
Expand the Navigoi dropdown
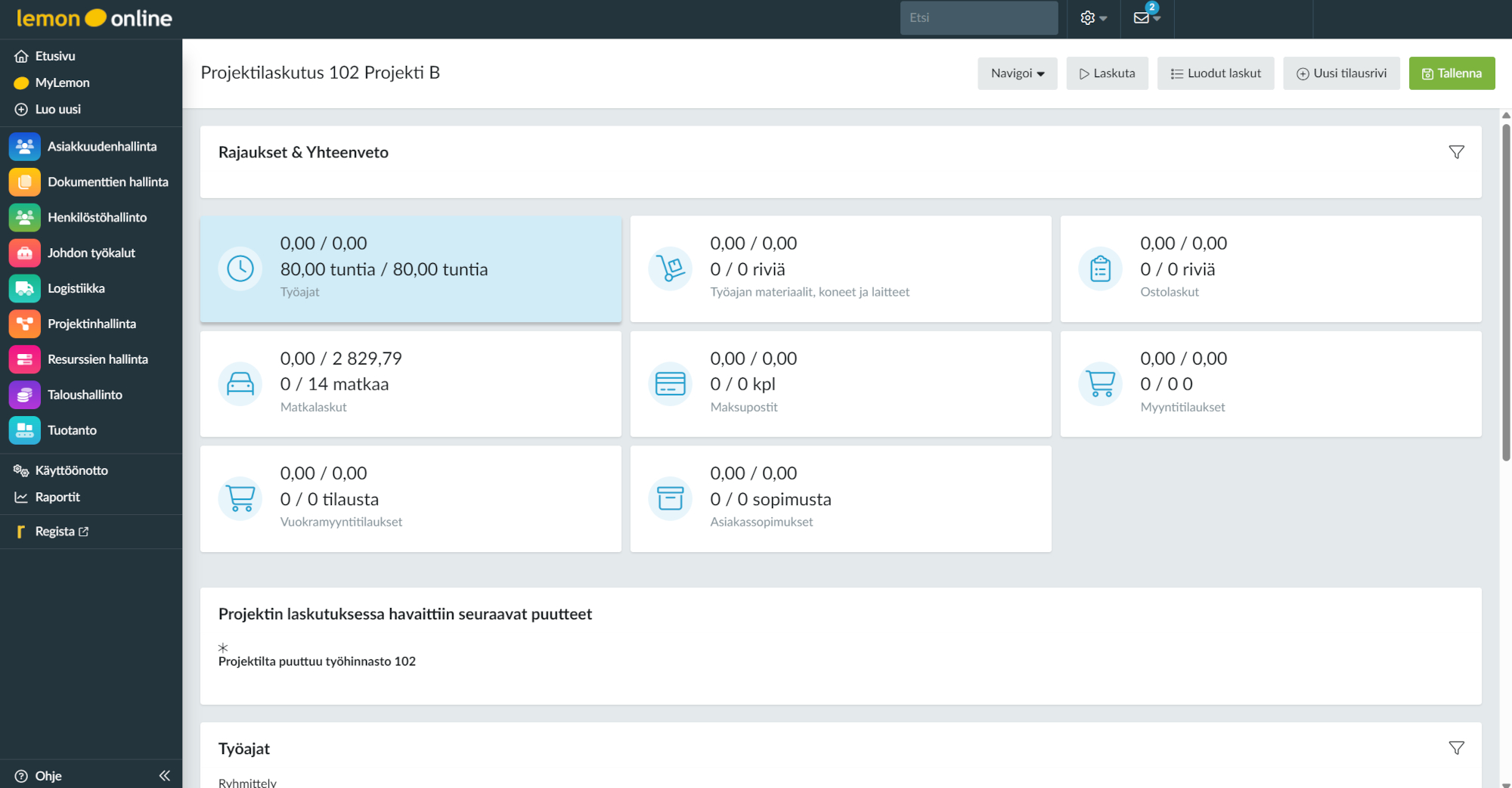(1017, 73)
